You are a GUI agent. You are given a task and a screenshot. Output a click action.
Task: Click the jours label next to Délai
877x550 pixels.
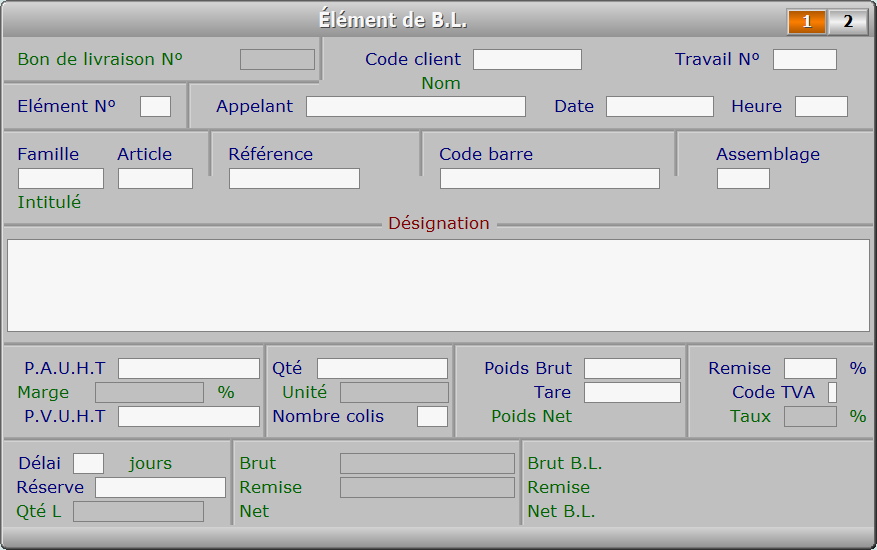click(150, 464)
